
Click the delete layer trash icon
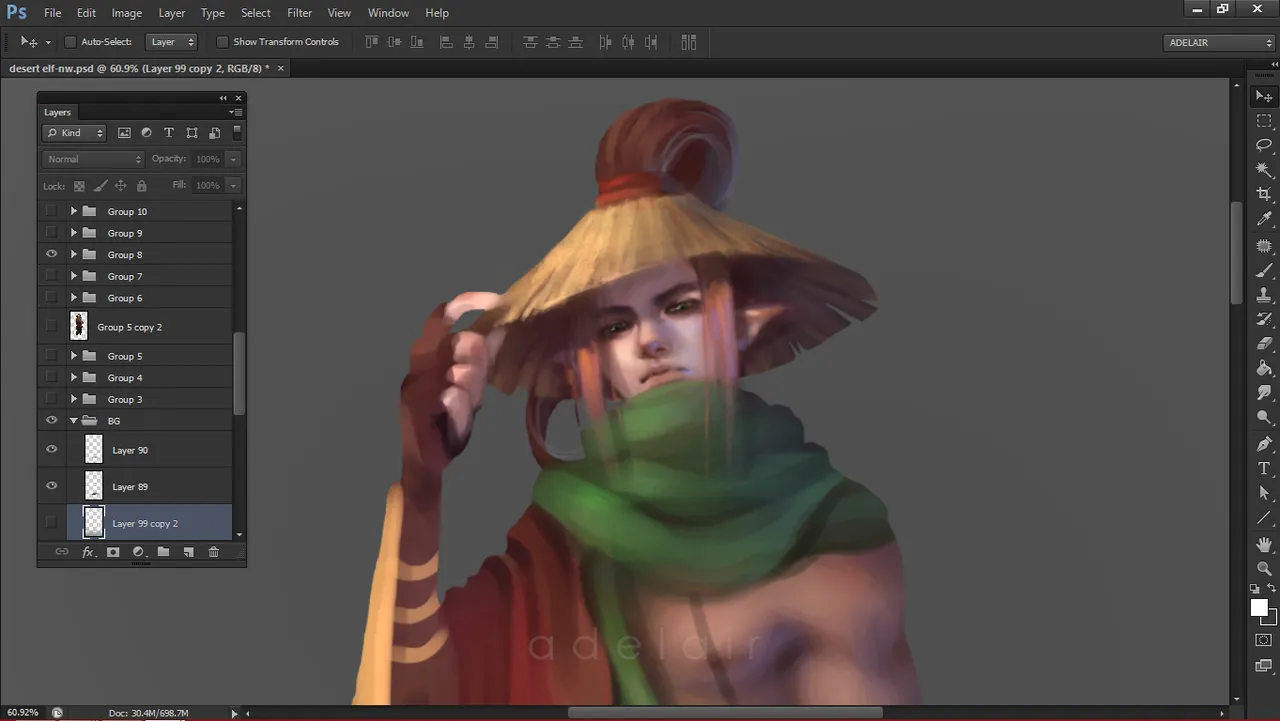[213, 552]
